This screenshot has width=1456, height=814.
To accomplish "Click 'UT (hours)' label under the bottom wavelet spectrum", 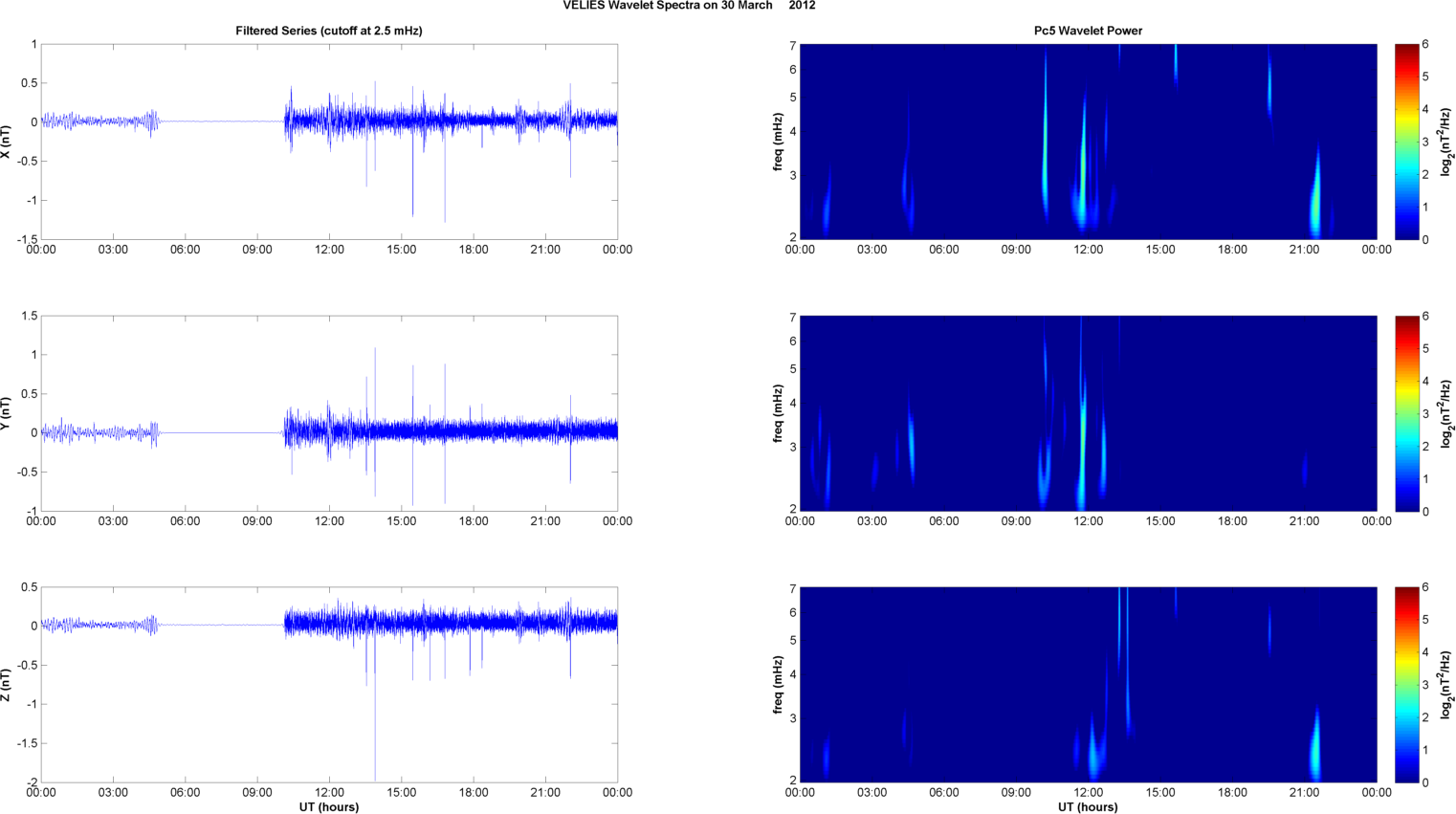I will [x=1088, y=807].
